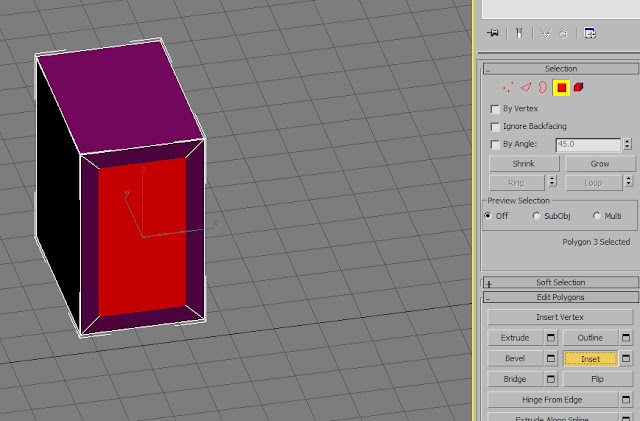Select Edge sub-object level icon
Viewport: 640px width, 421px height.
point(526,87)
